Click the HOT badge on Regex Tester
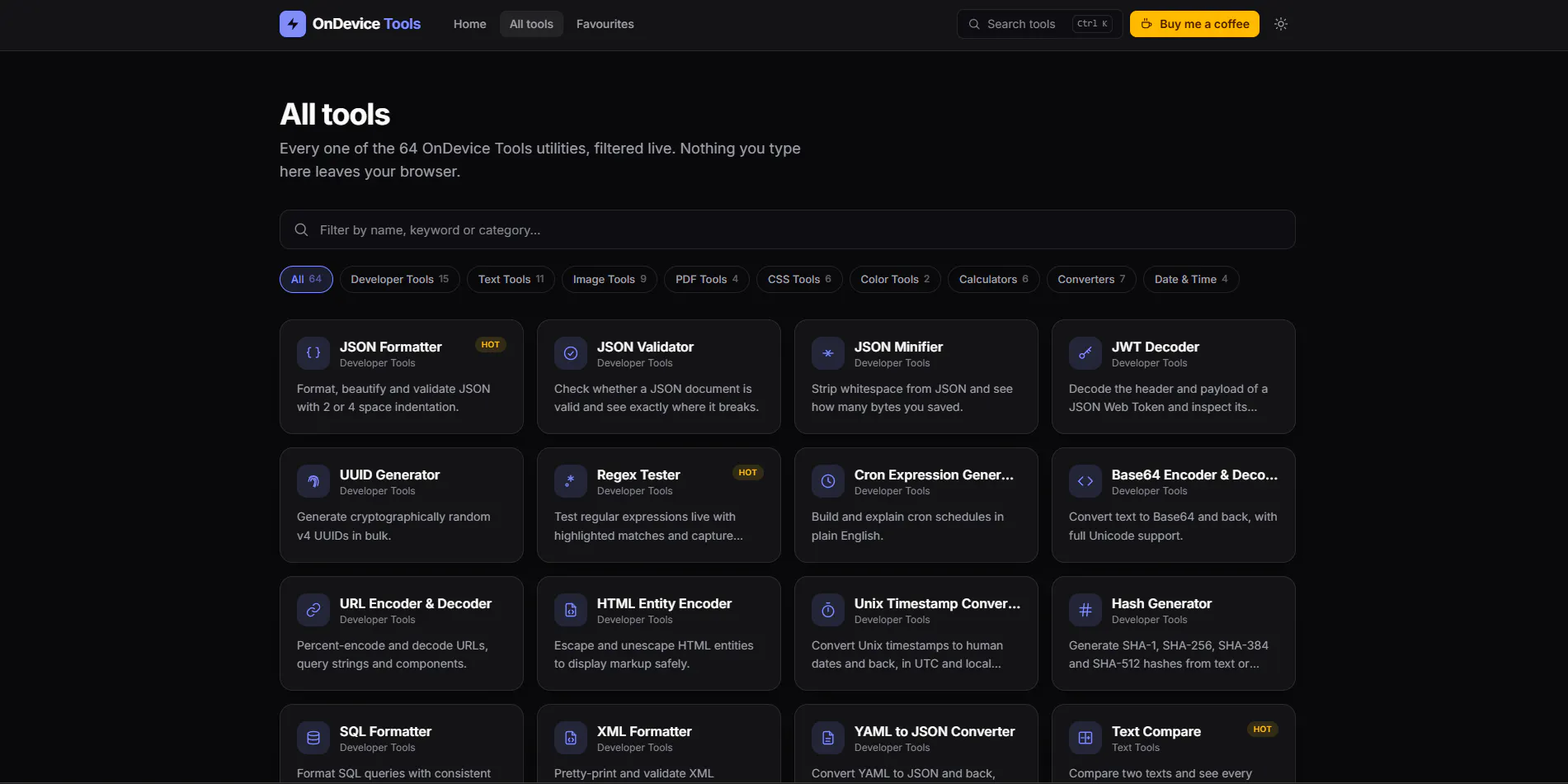This screenshot has width=1568, height=784. (x=748, y=473)
